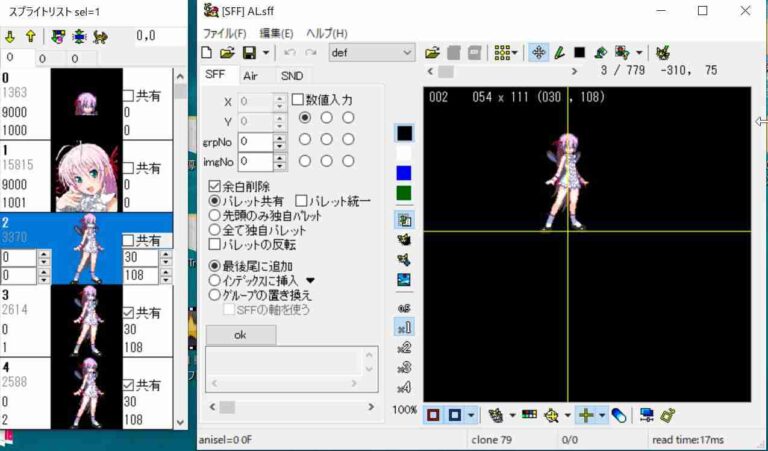Select 先頭のみ独自パレット radio option

pyautogui.click(x=214, y=215)
